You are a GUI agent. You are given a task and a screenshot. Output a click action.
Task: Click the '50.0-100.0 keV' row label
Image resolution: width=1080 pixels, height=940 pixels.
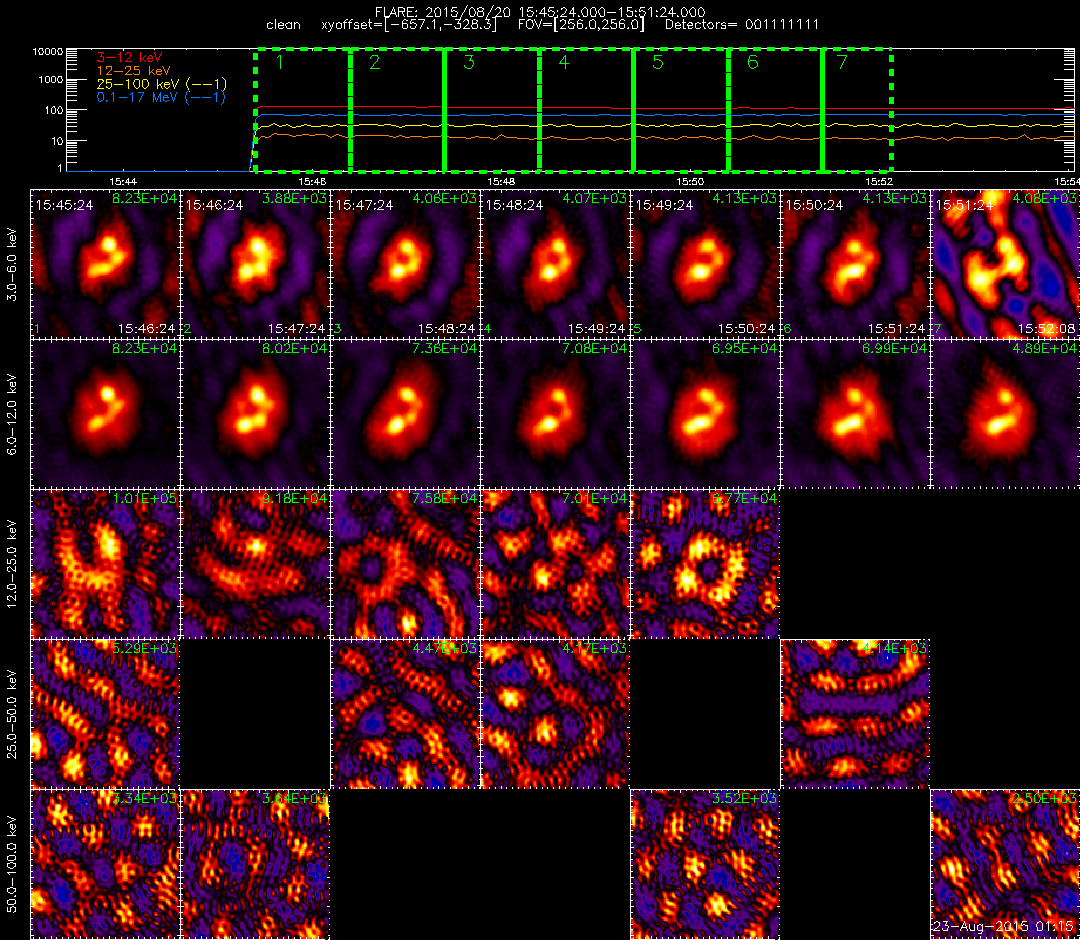(x=12, y=864)
